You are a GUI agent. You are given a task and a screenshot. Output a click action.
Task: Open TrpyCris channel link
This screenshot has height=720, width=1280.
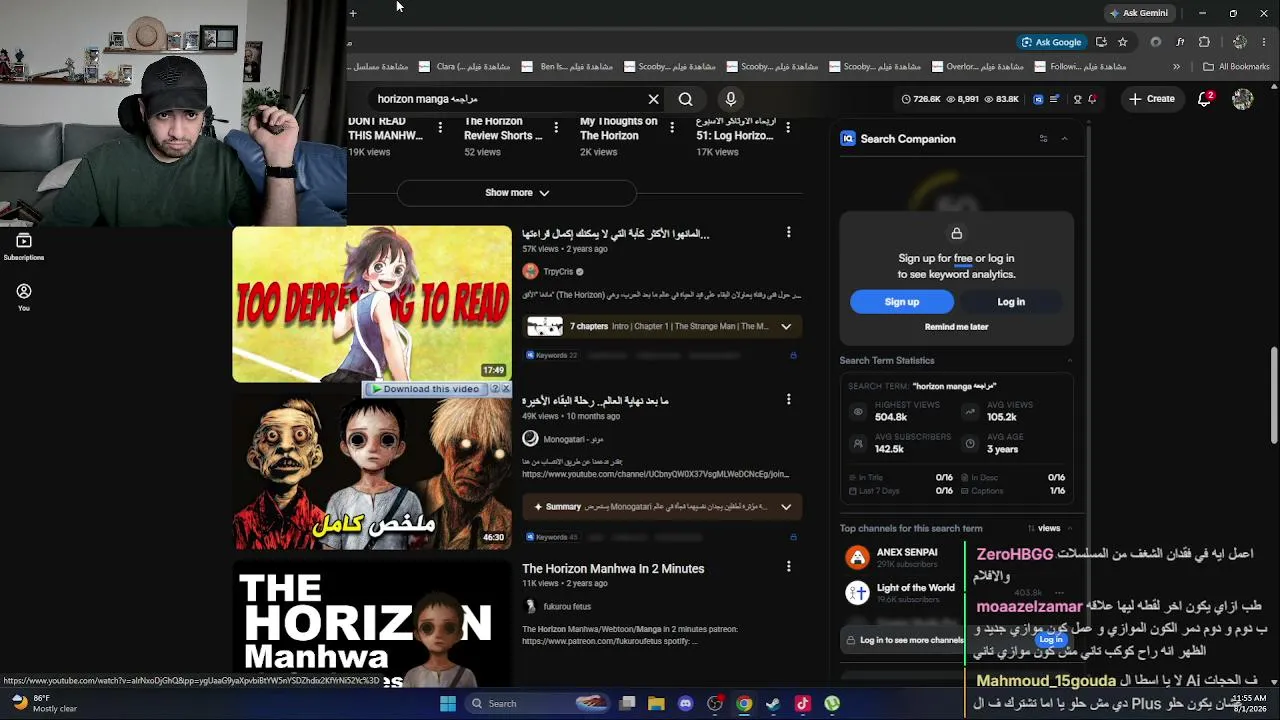[559, 271]
